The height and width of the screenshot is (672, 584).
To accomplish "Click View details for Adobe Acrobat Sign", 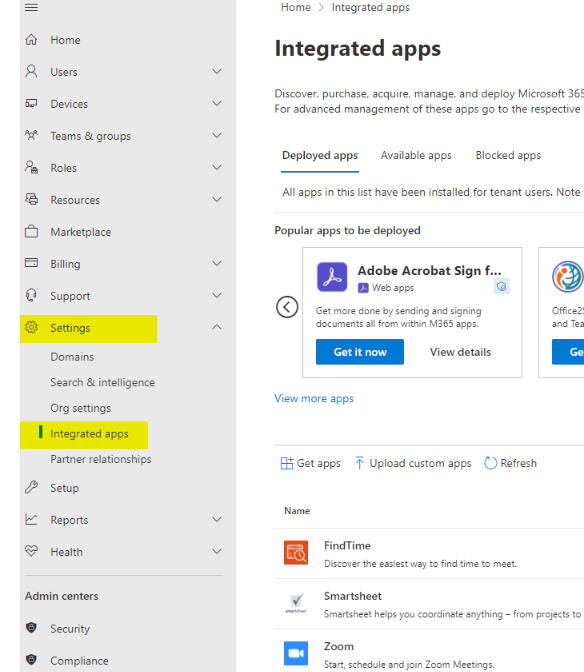I will click(461, 352).
